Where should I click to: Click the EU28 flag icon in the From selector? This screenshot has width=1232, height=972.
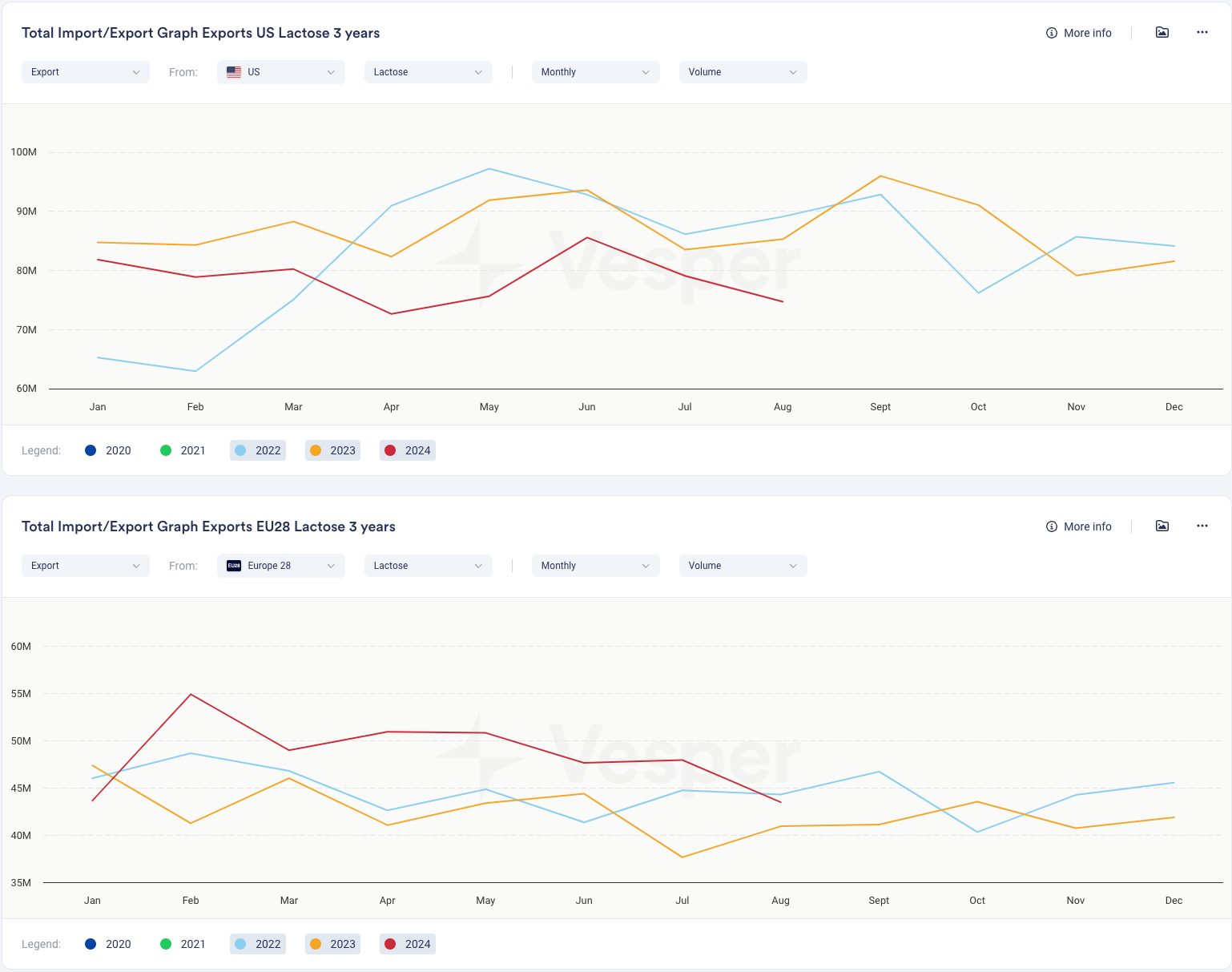[x=234, y=566]
